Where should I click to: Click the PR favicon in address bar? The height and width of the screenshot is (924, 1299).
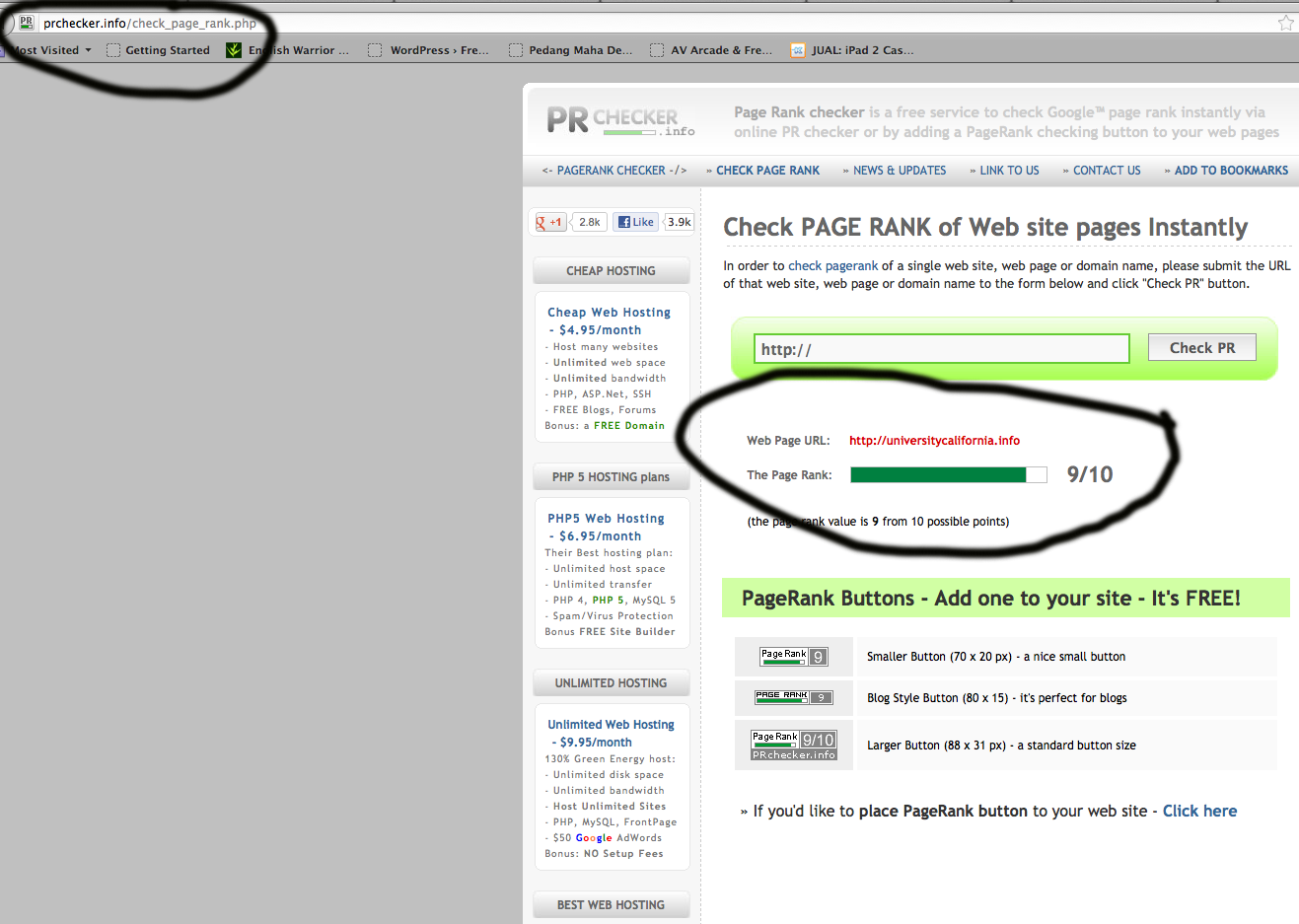tap(27, 22)
